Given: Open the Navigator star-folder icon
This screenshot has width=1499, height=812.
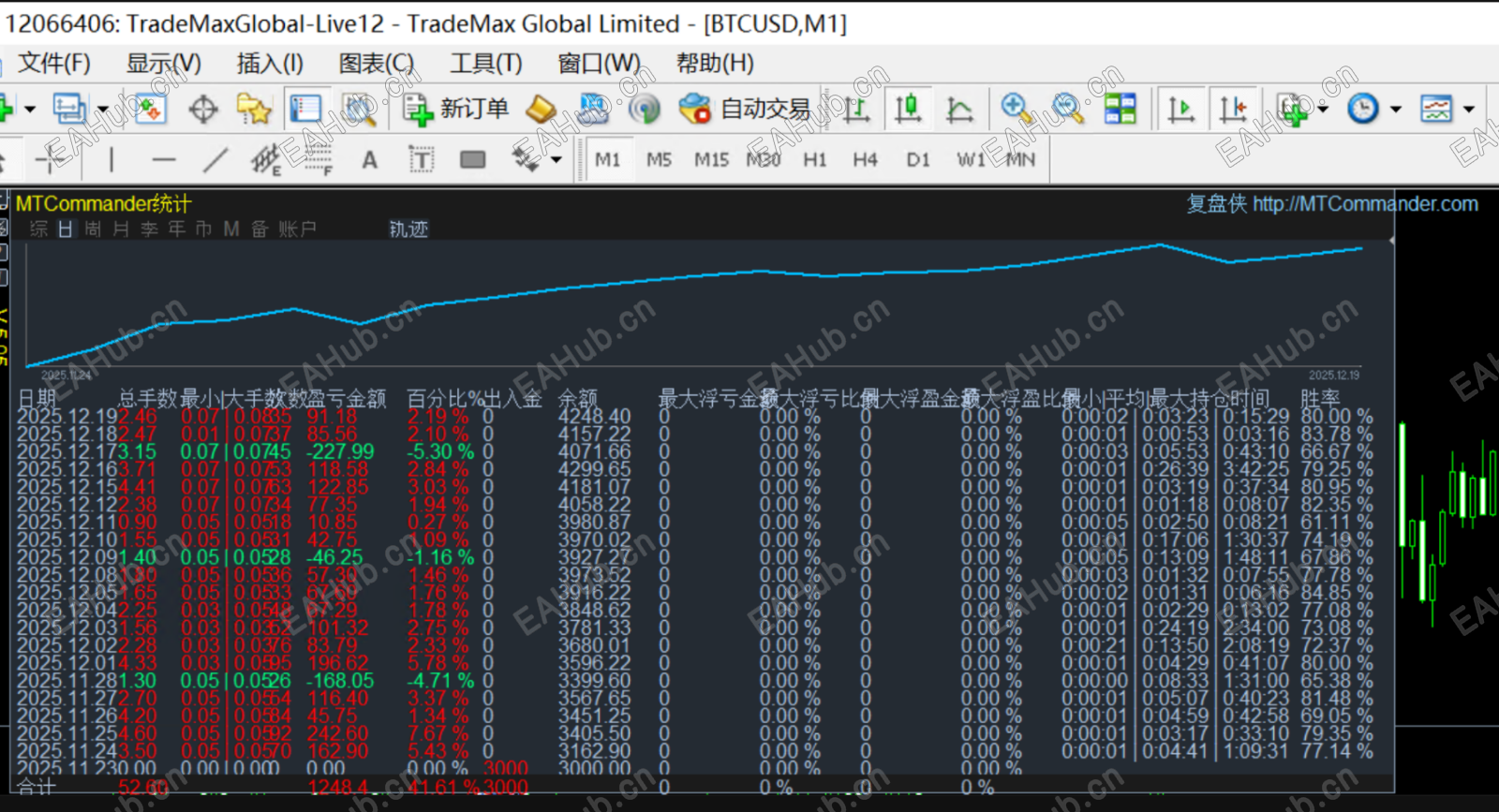Looking at the screenshot, I should (254, 110).
